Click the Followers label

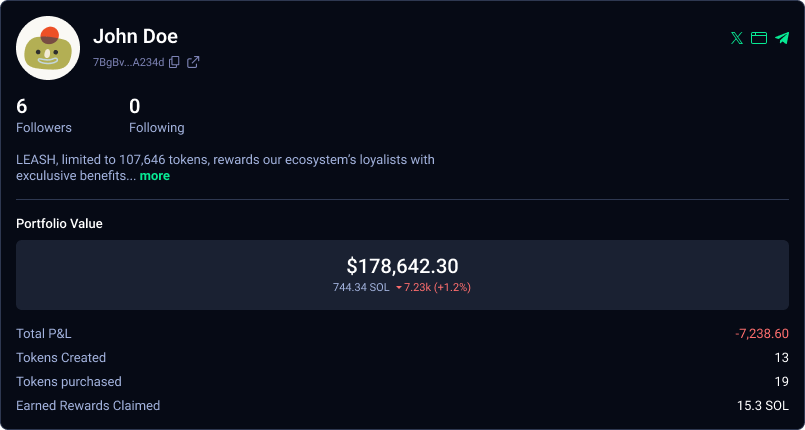(44, 128)
